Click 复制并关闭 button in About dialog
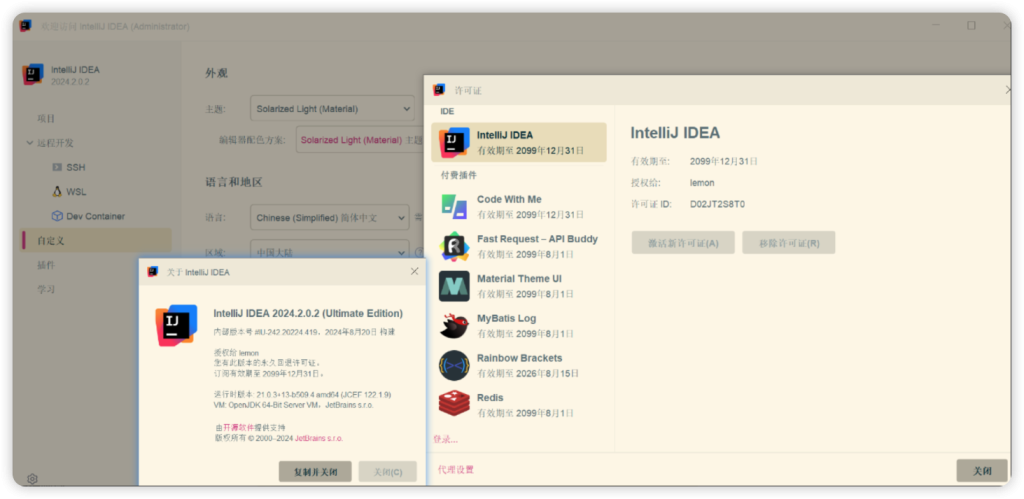 point(315,472)
